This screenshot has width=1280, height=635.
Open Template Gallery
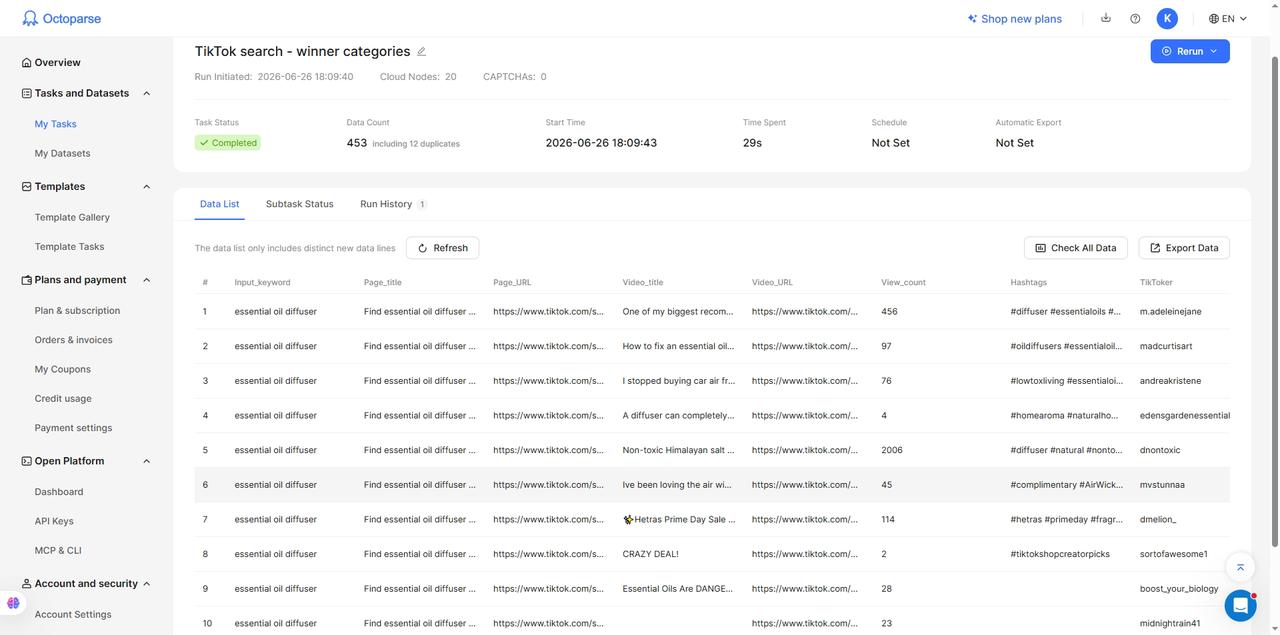pyautogui.click(x=72, y=217)
